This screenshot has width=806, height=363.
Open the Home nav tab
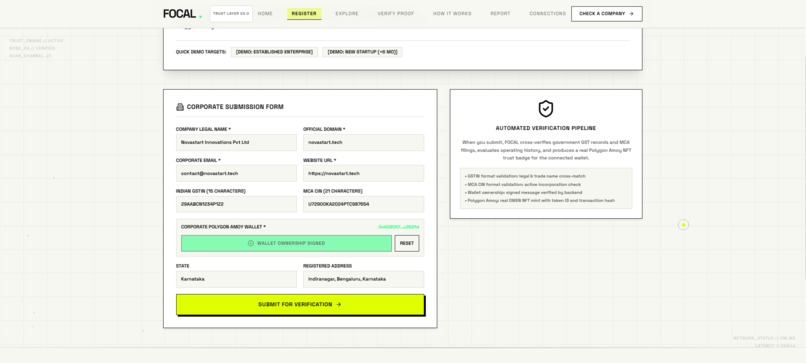click(265, 14)
